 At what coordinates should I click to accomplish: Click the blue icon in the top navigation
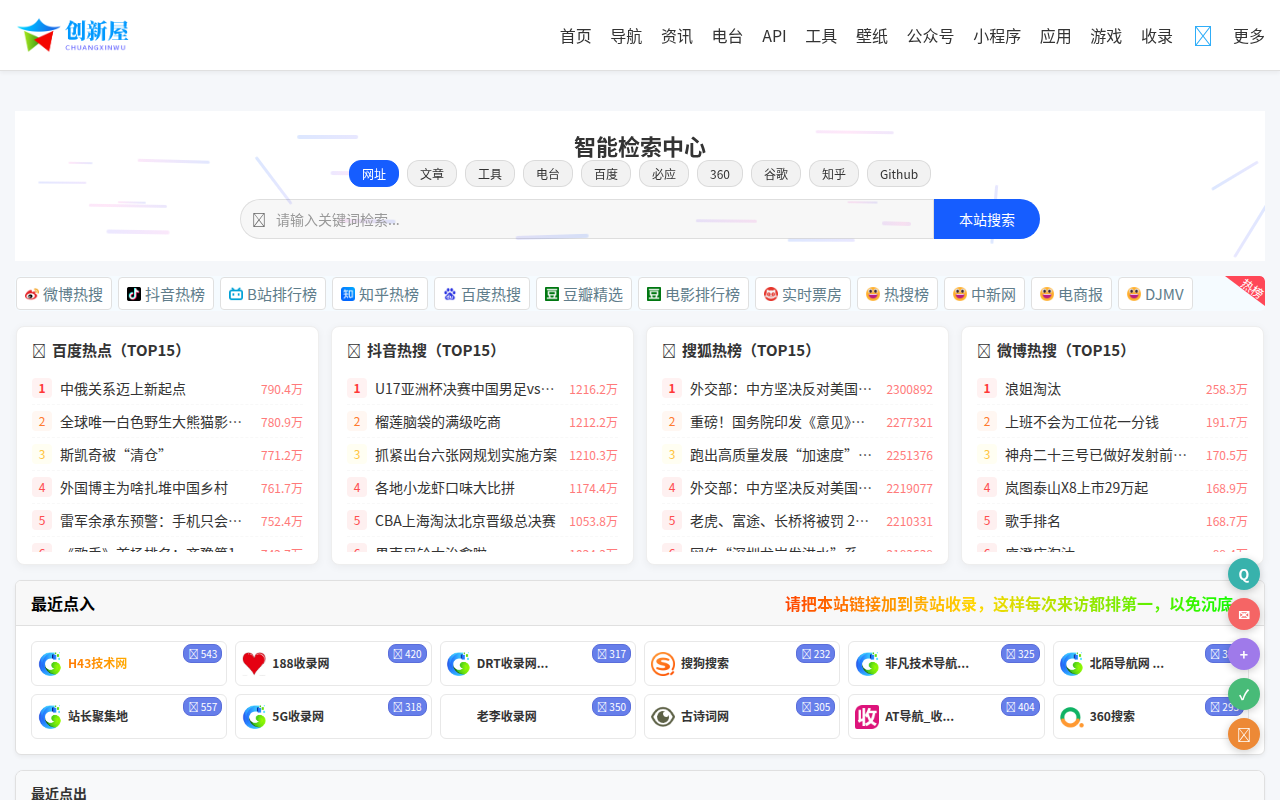tap(1203, 36)
